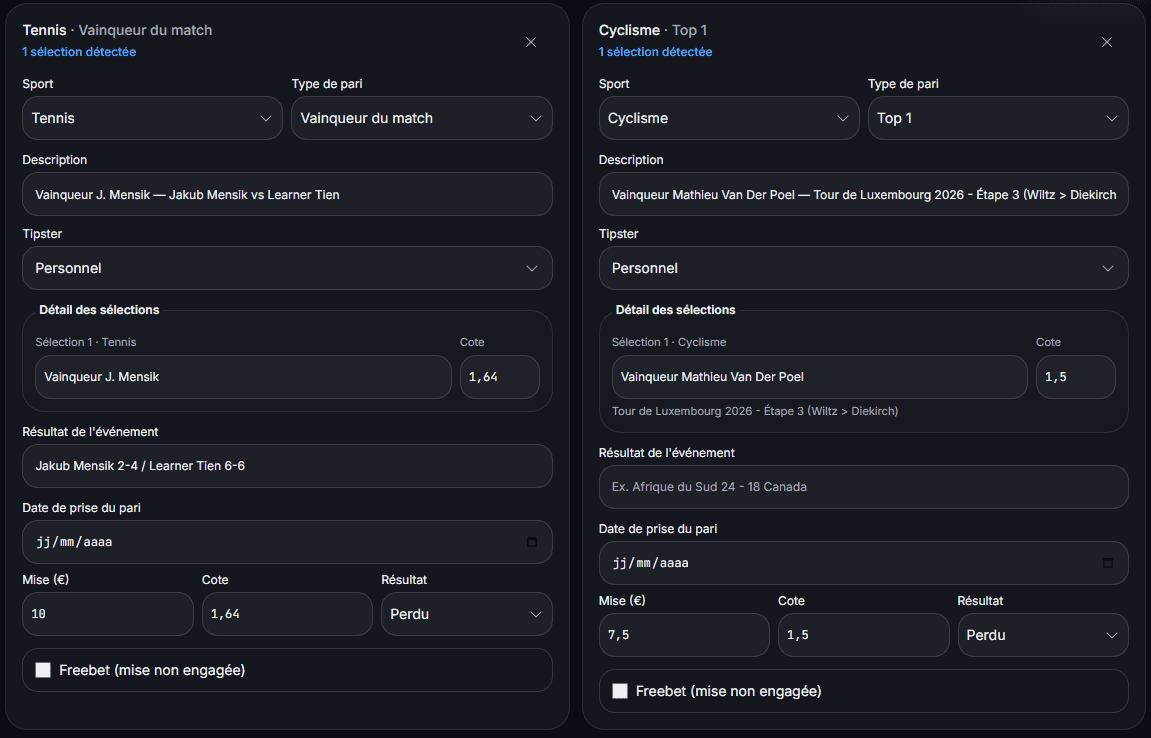Click empty Résultat de l'événement field in Cyclisme
The height and width of the screenshot is (738, 1151).
863,487
